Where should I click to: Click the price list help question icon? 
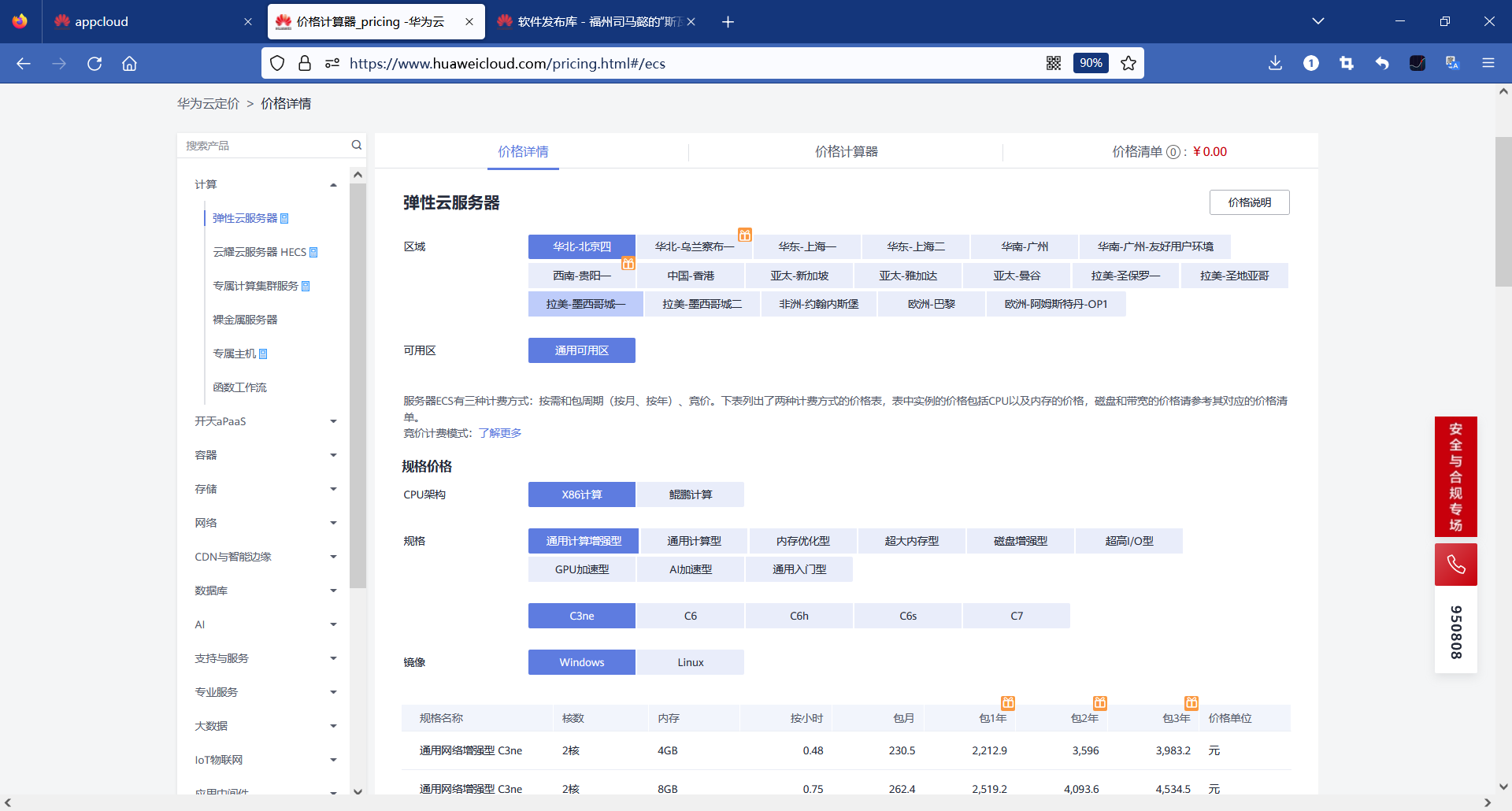pyautogui.click(x=1173, y=152)
